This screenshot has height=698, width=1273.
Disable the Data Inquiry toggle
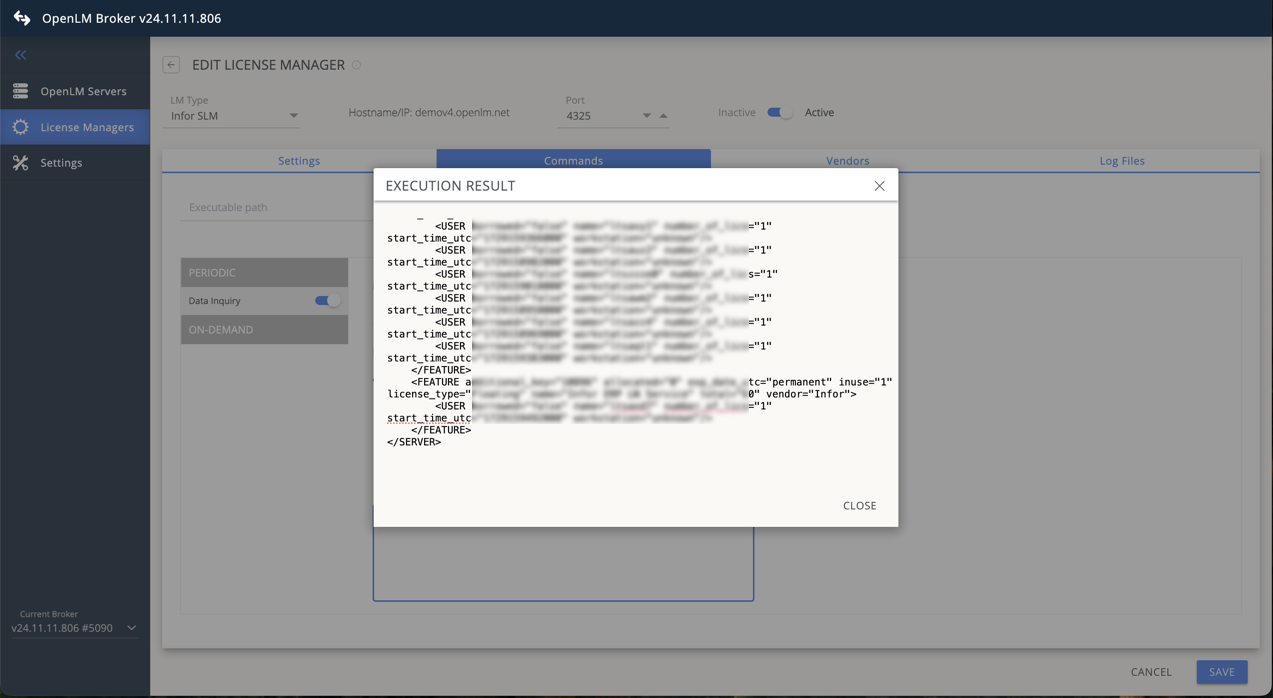(325, 300)
